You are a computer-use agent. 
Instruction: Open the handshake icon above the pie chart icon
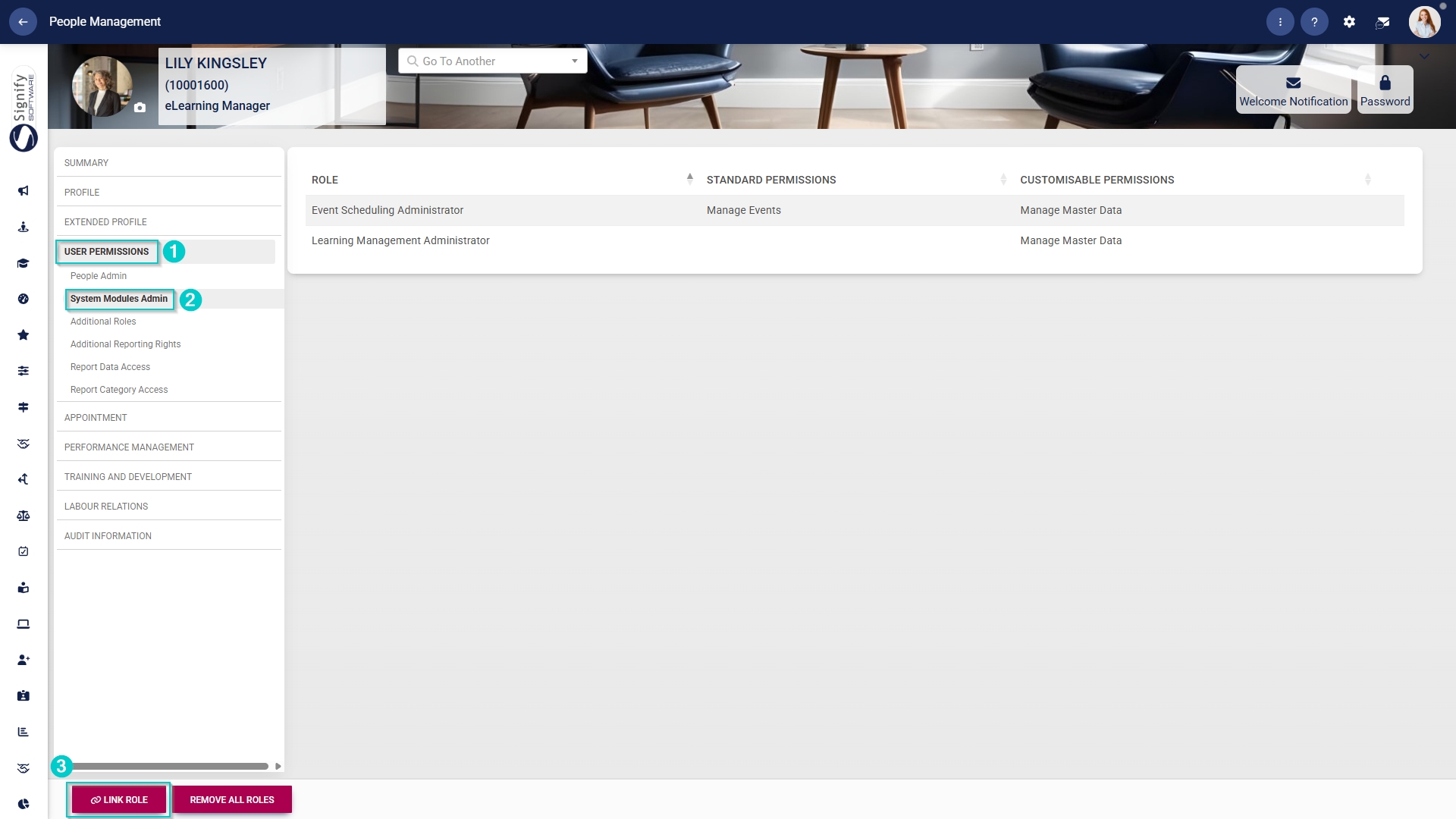click(24, 768)
